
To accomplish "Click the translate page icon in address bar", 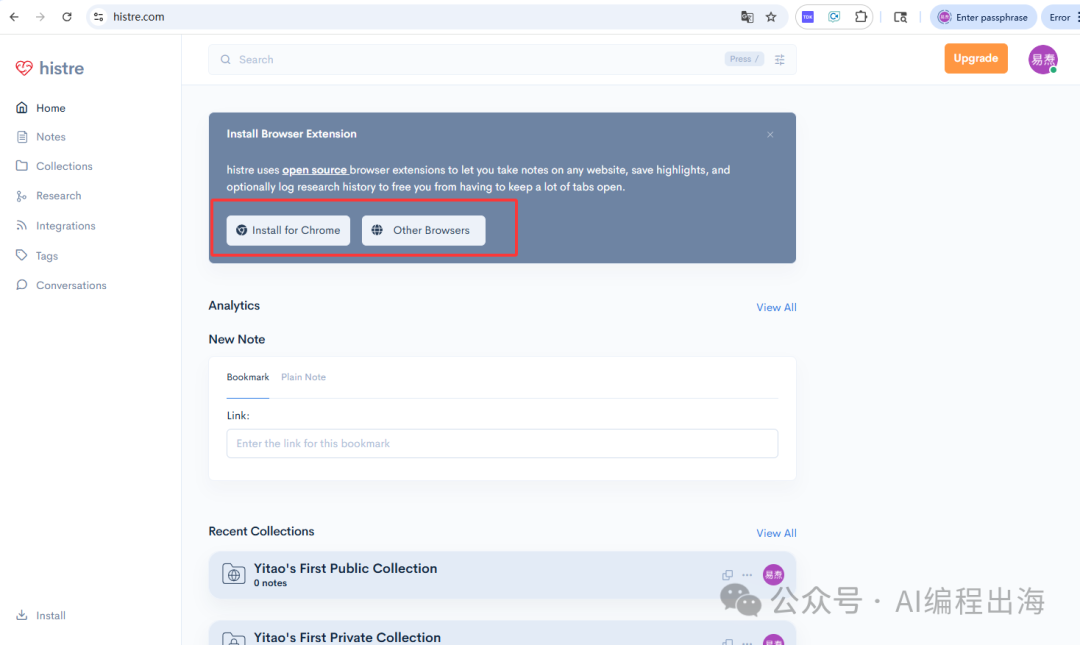I will coord(747,17).
